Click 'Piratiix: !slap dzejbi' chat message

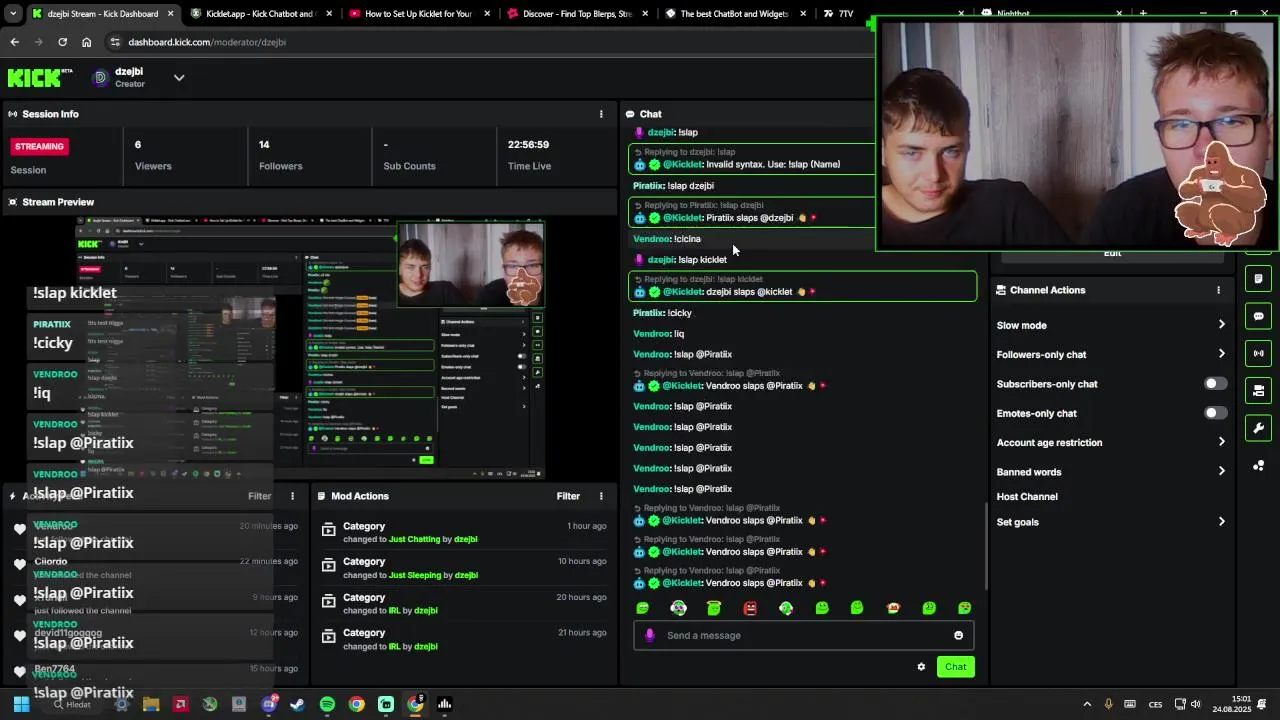pyautogui.click(x=673, y=186)
